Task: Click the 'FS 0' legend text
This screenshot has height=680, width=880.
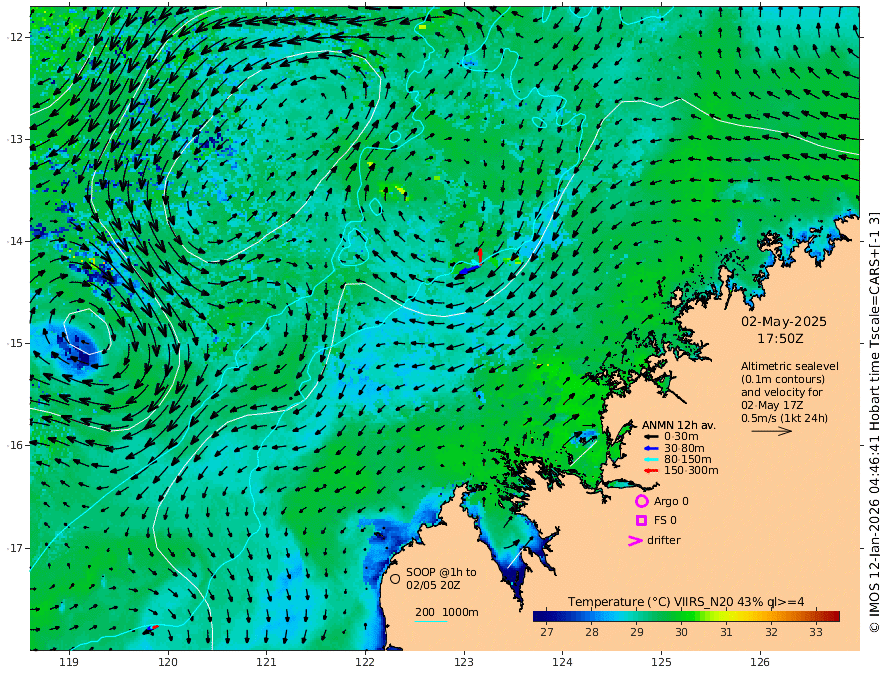Action: (665, 521)
